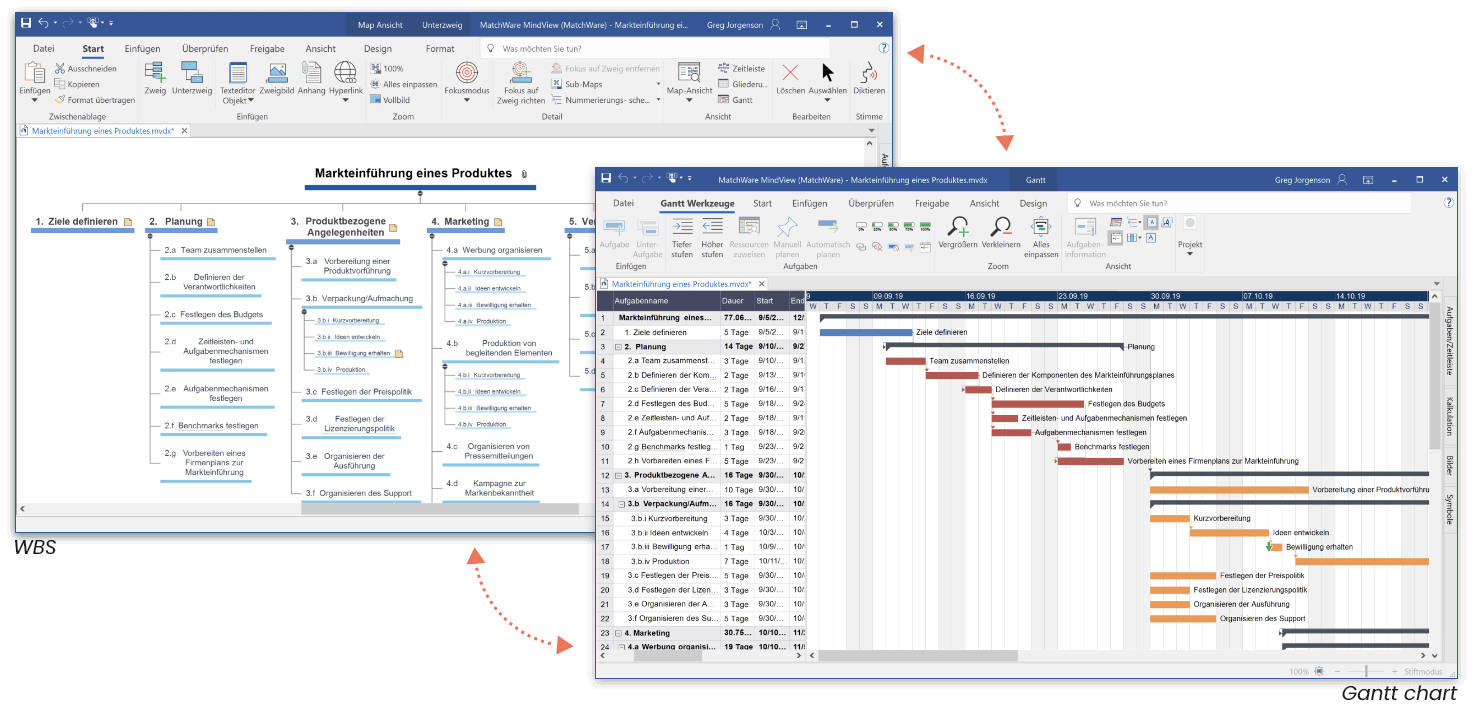Click the Dauer column header

(736, 300)
